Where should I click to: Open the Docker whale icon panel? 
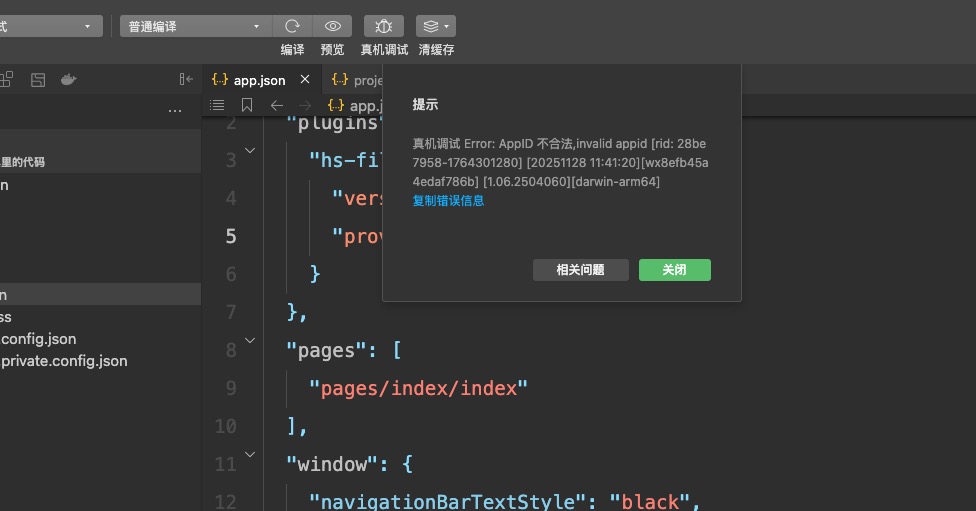point(69,80)
